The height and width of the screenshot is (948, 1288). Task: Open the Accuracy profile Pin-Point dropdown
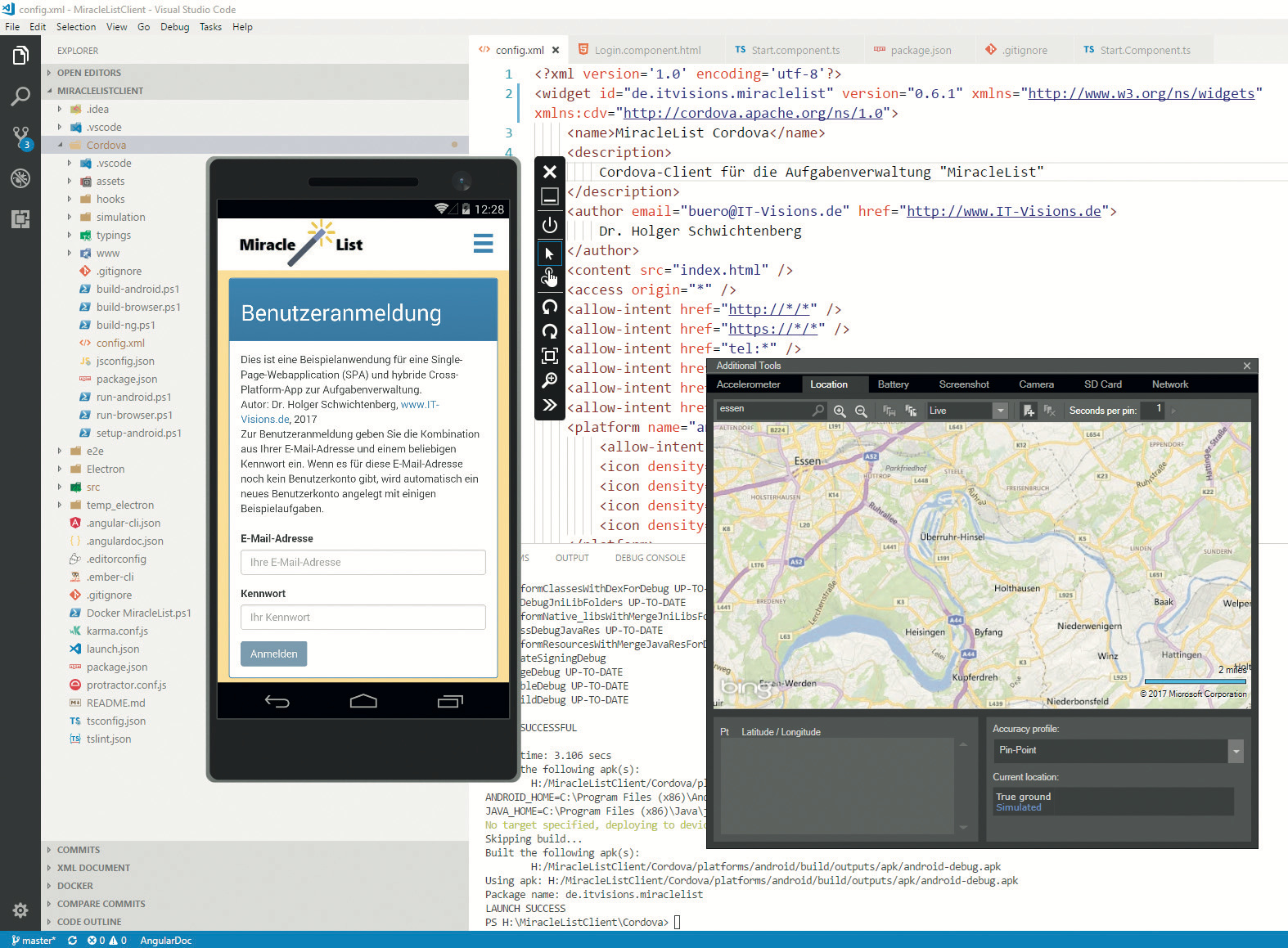[1236, 751]
